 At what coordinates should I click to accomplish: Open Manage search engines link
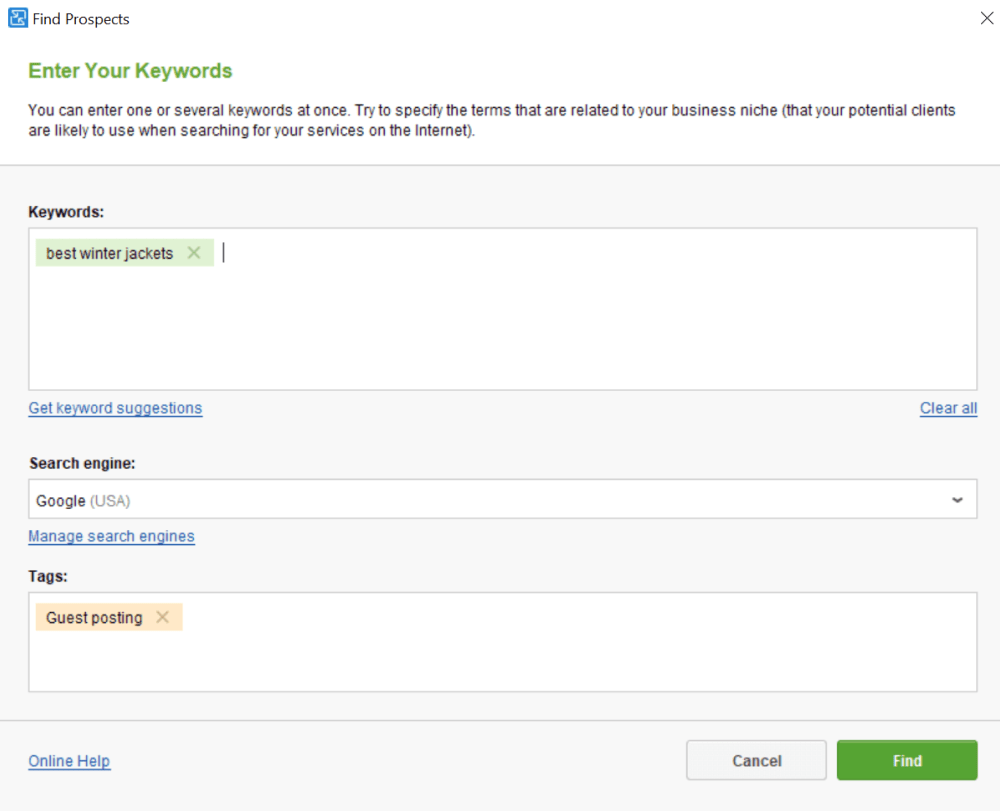click(x=112, y=536)
